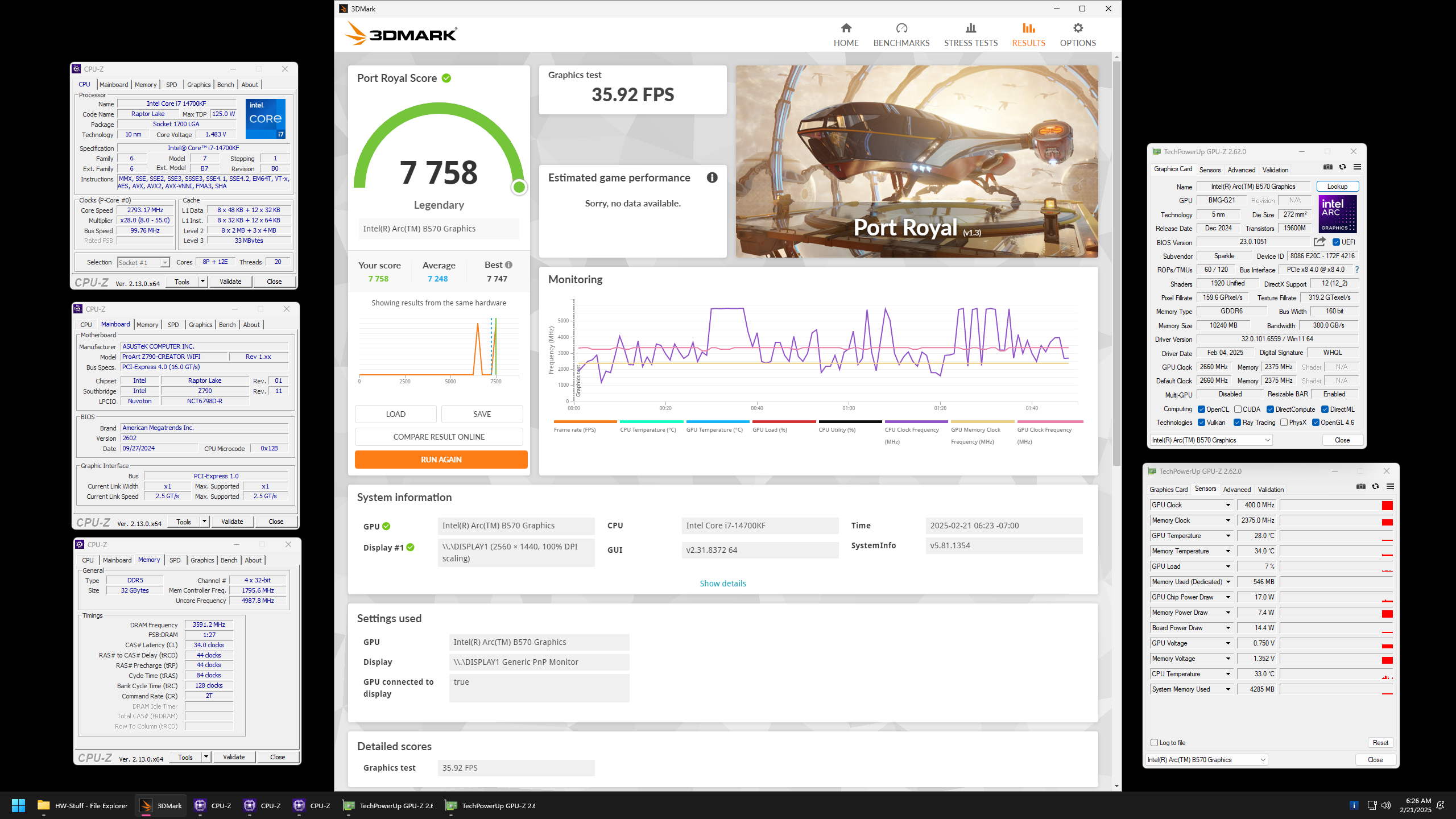
Task: Switch to Advanced tab in GPU-Z Graphics Card window
Action: point(1241,169)
